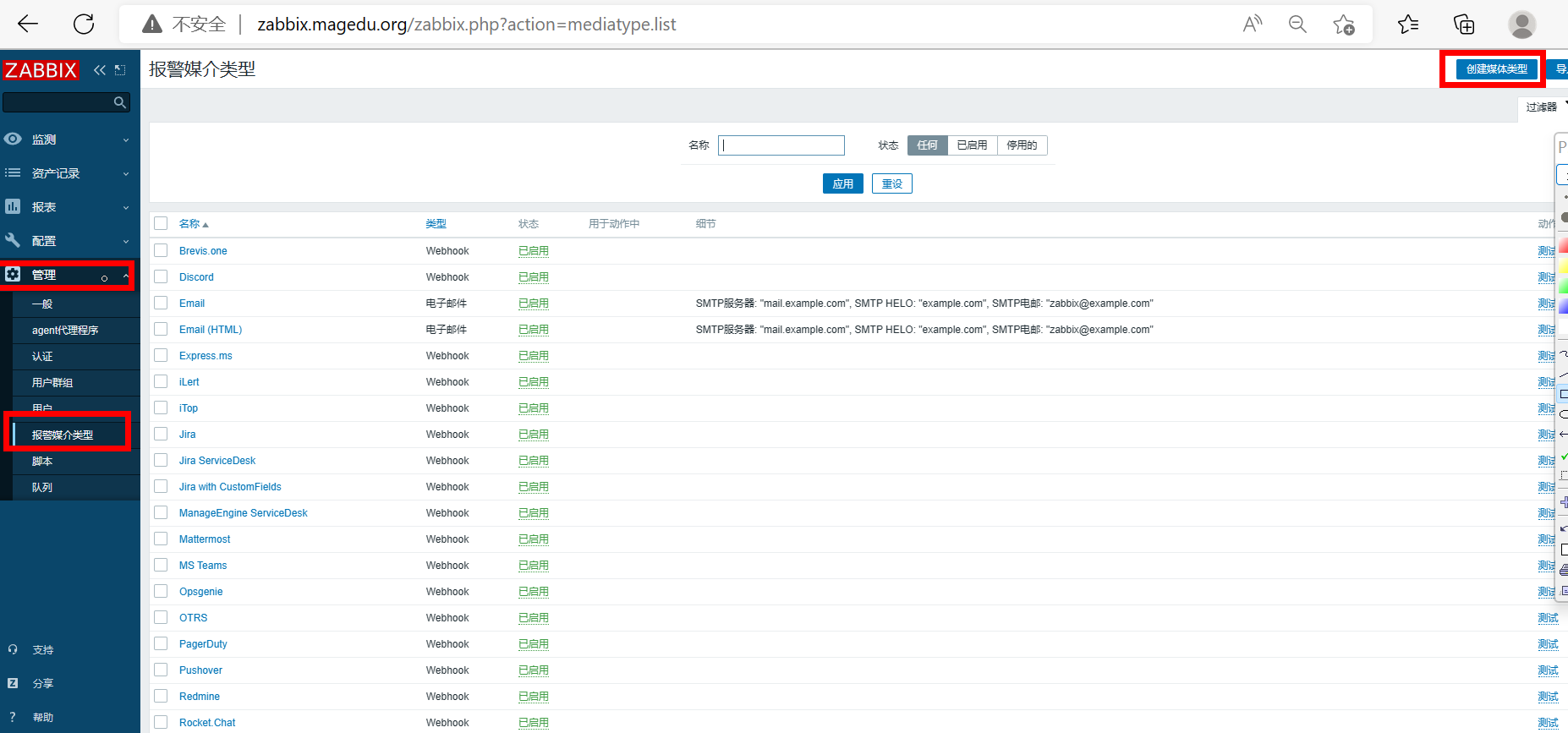Check the Brevis.one row checkbox
The height and width of the screenshot is (733, 1568).
(x=161, y=250)
